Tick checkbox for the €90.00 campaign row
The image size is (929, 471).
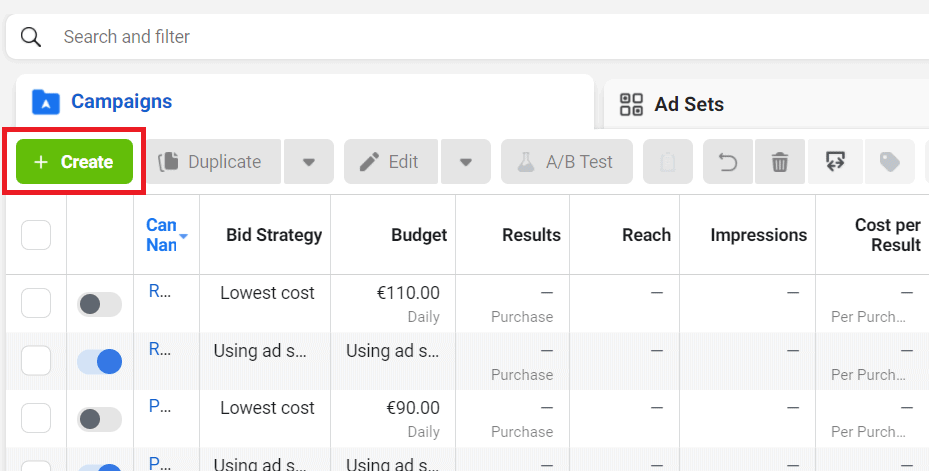(36, 418)
